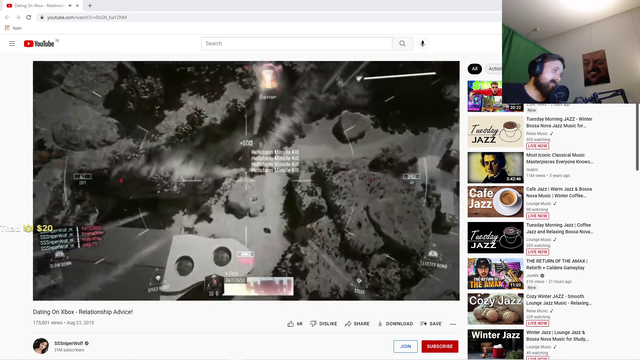
Task: Open THE RETURN OF THE AMAX thumbnail
Action: (496, 273)
